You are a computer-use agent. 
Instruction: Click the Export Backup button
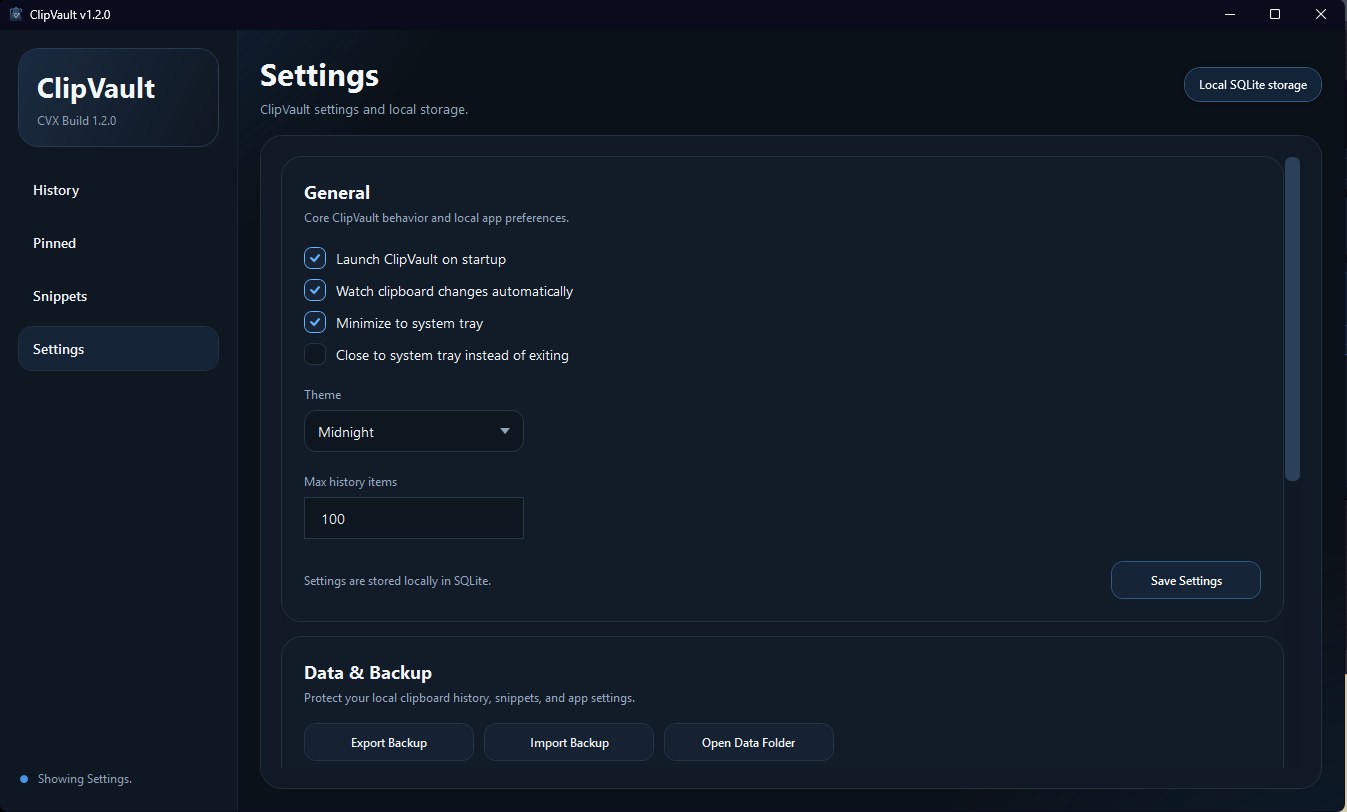click(388, 742)
